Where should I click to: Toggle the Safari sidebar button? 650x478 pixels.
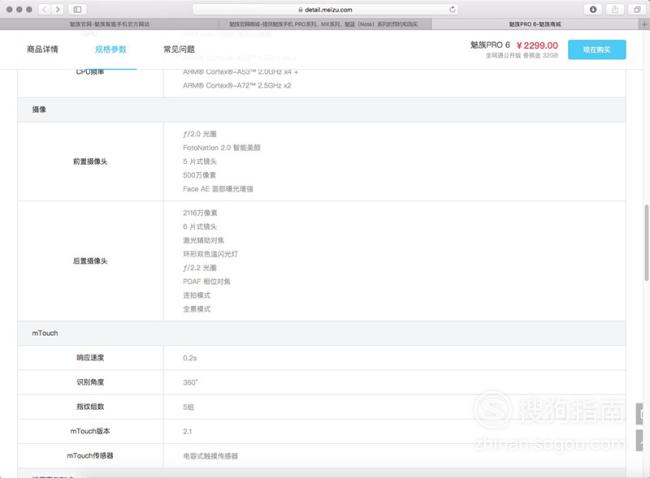[78, 10]
